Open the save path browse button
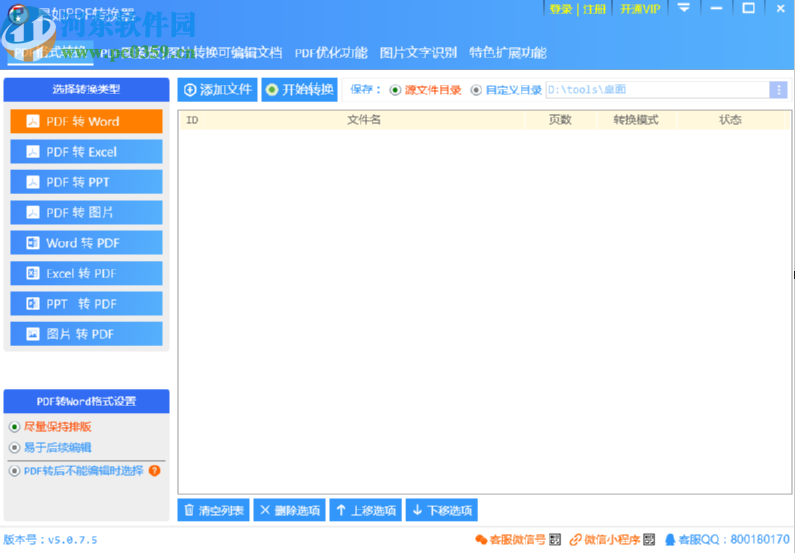The height and width of the screenshot is (553, 795). pyautogui.click(x=778, y=90)
